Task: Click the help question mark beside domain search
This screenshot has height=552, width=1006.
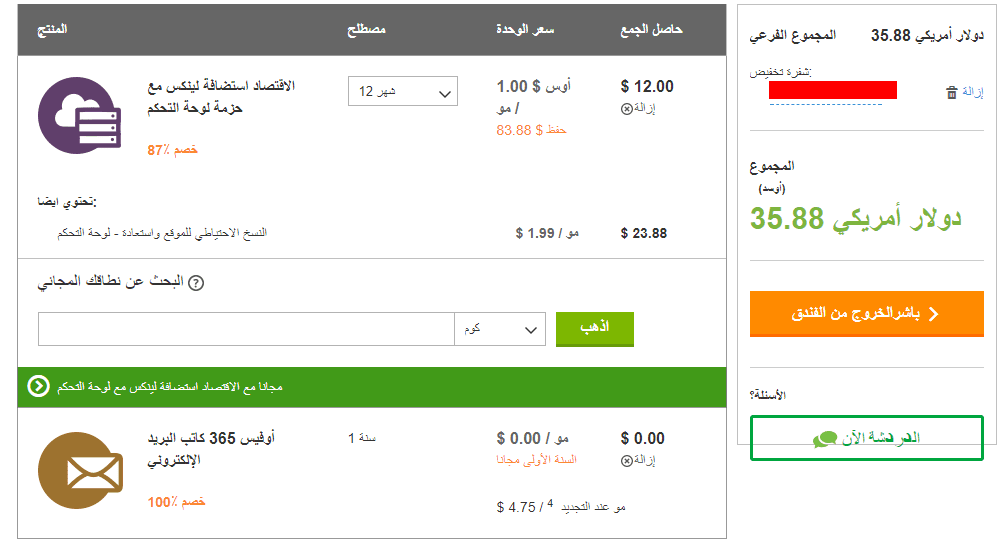Action: (196, 283)
